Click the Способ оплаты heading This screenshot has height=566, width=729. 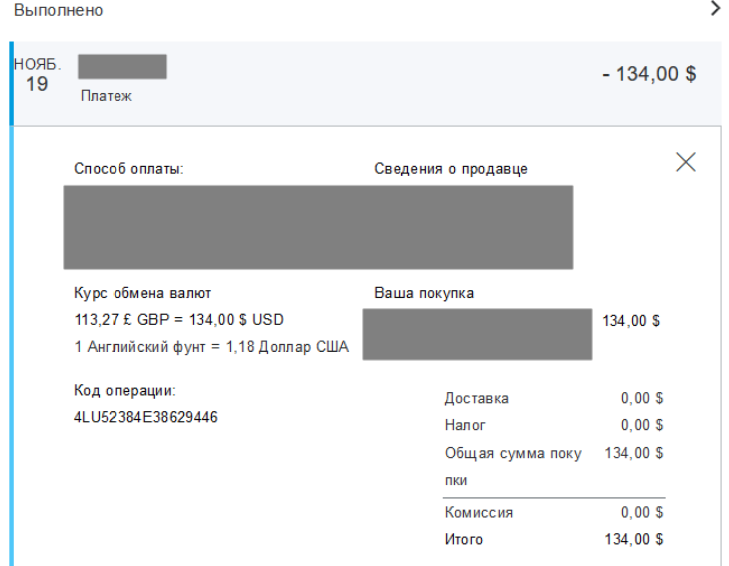pyautogui.click(x=129, y=168)
